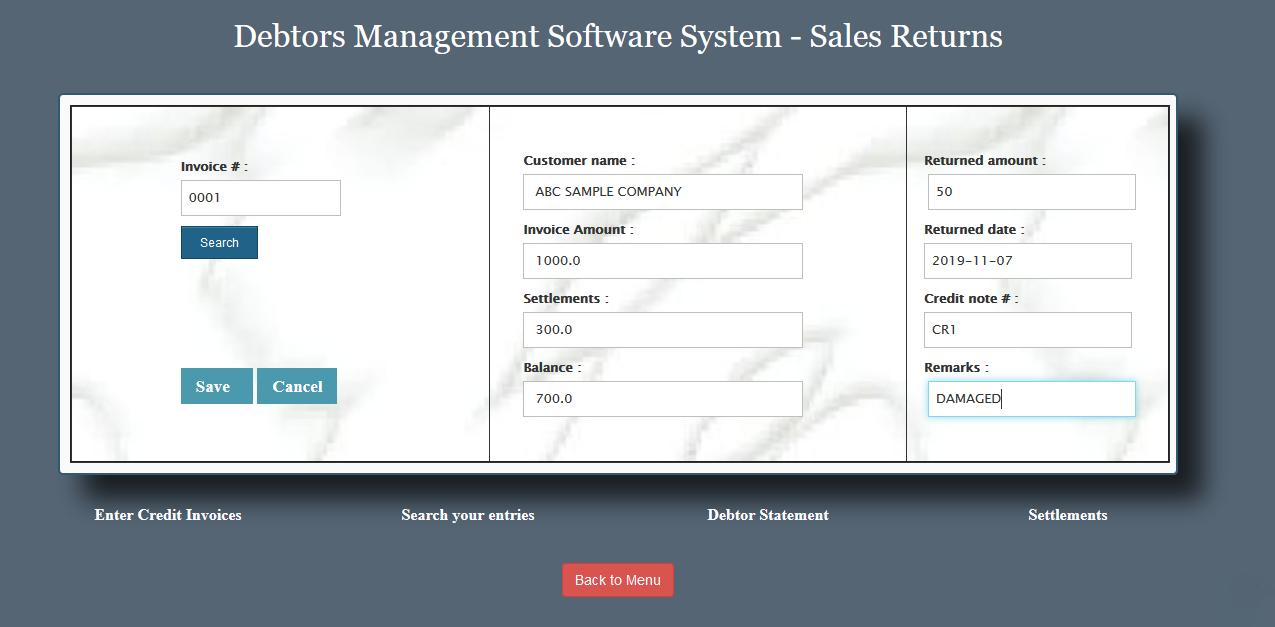The width and height of the screenshot is (1275, 627).
Task: Click the Credit note # label
Action: click(971, 299)
